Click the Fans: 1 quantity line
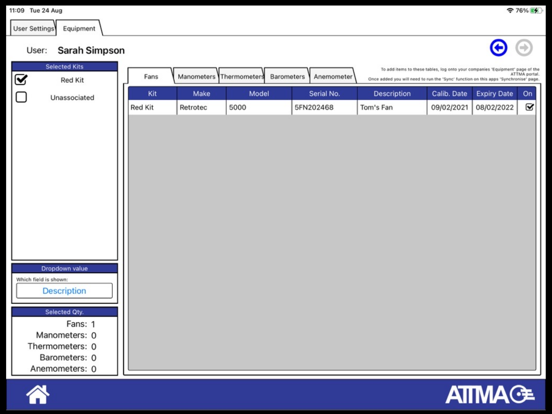 tap(81, 324)
